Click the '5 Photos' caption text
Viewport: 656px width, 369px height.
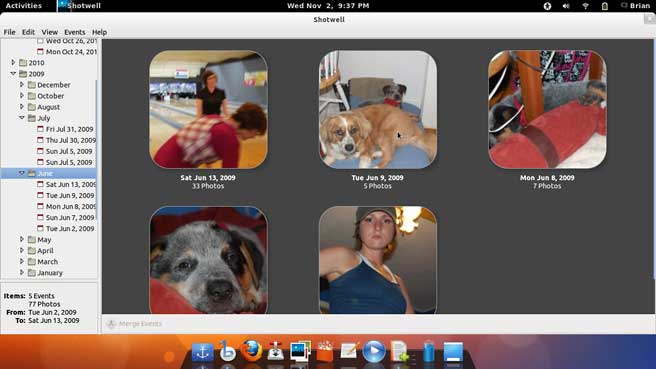pos(377,186)
